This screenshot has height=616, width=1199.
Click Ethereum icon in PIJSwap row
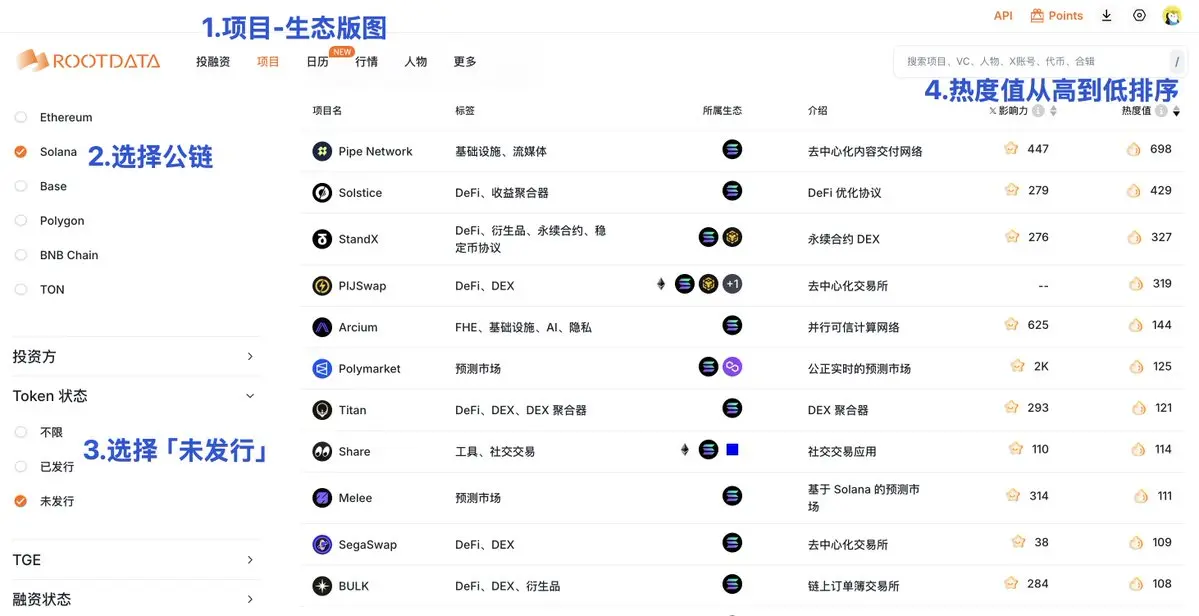pos(661,284)
